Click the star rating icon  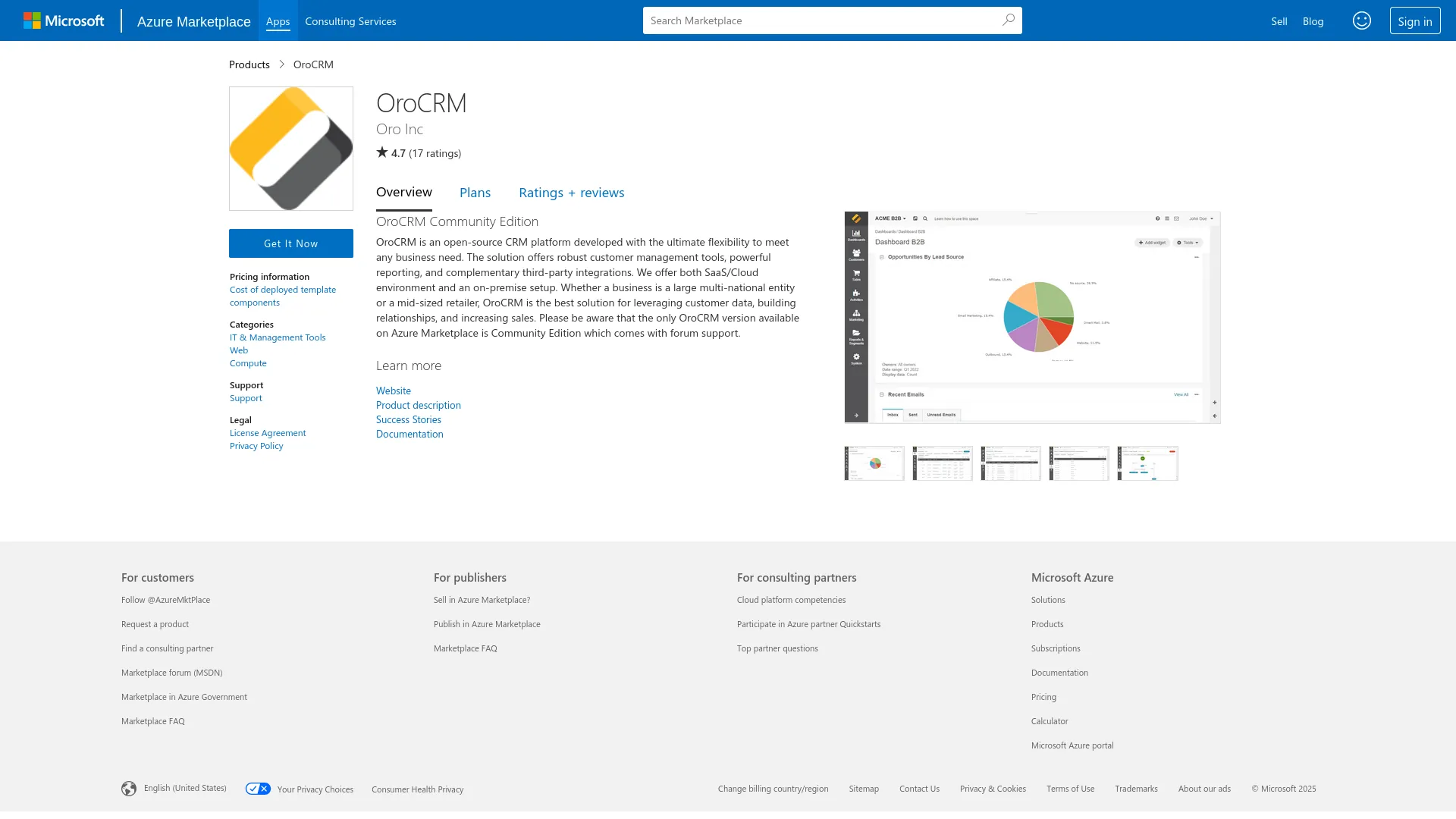pyautogui.click(x=382, y=152)
